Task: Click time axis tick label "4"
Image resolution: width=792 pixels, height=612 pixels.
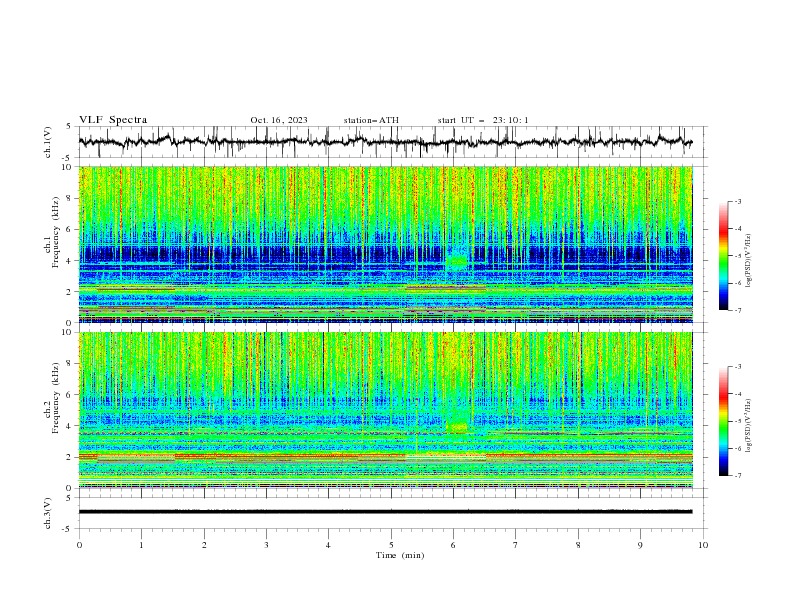Action: (328, 545)
